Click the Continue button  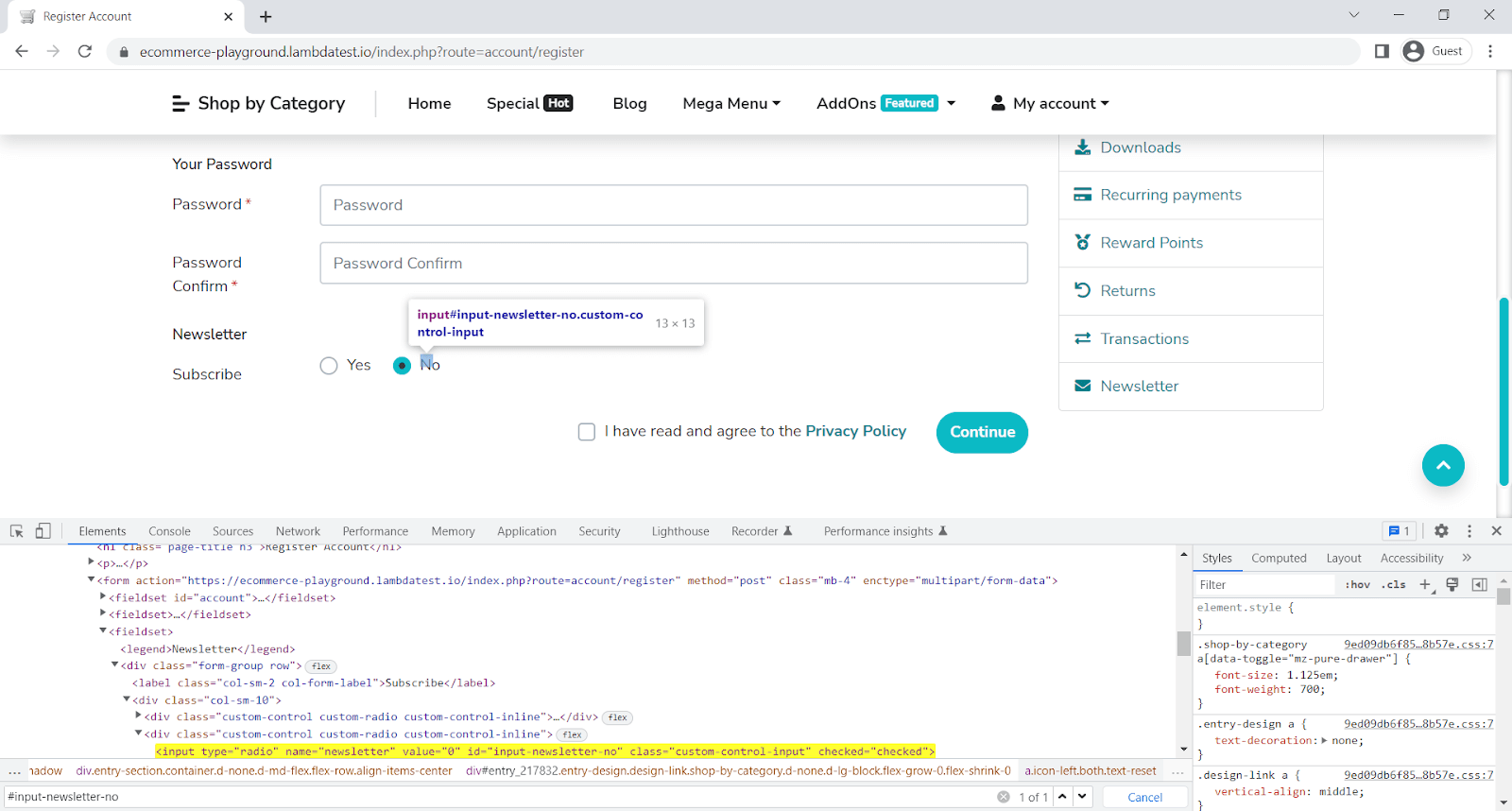point(982,432)
